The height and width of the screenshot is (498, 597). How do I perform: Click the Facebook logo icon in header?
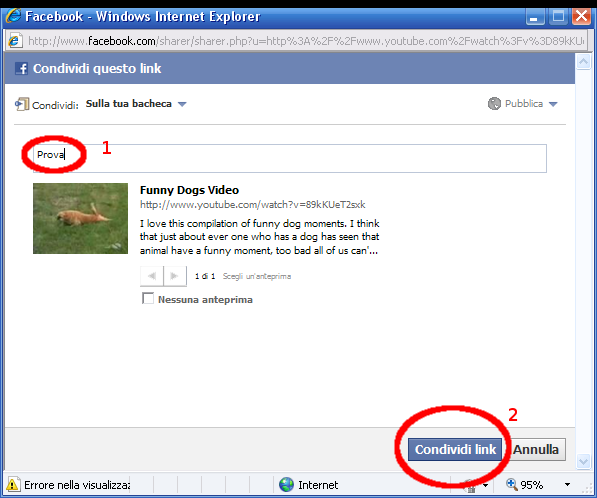(x=21, y=69)
